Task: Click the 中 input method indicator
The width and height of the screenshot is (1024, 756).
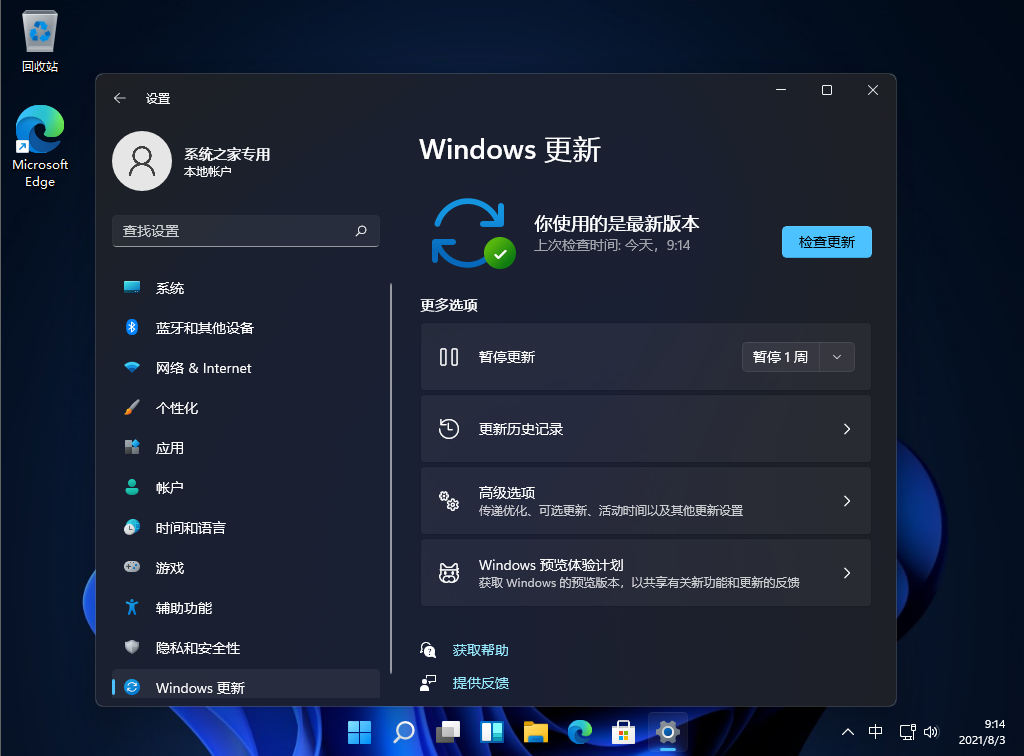Action: (876, 732)
